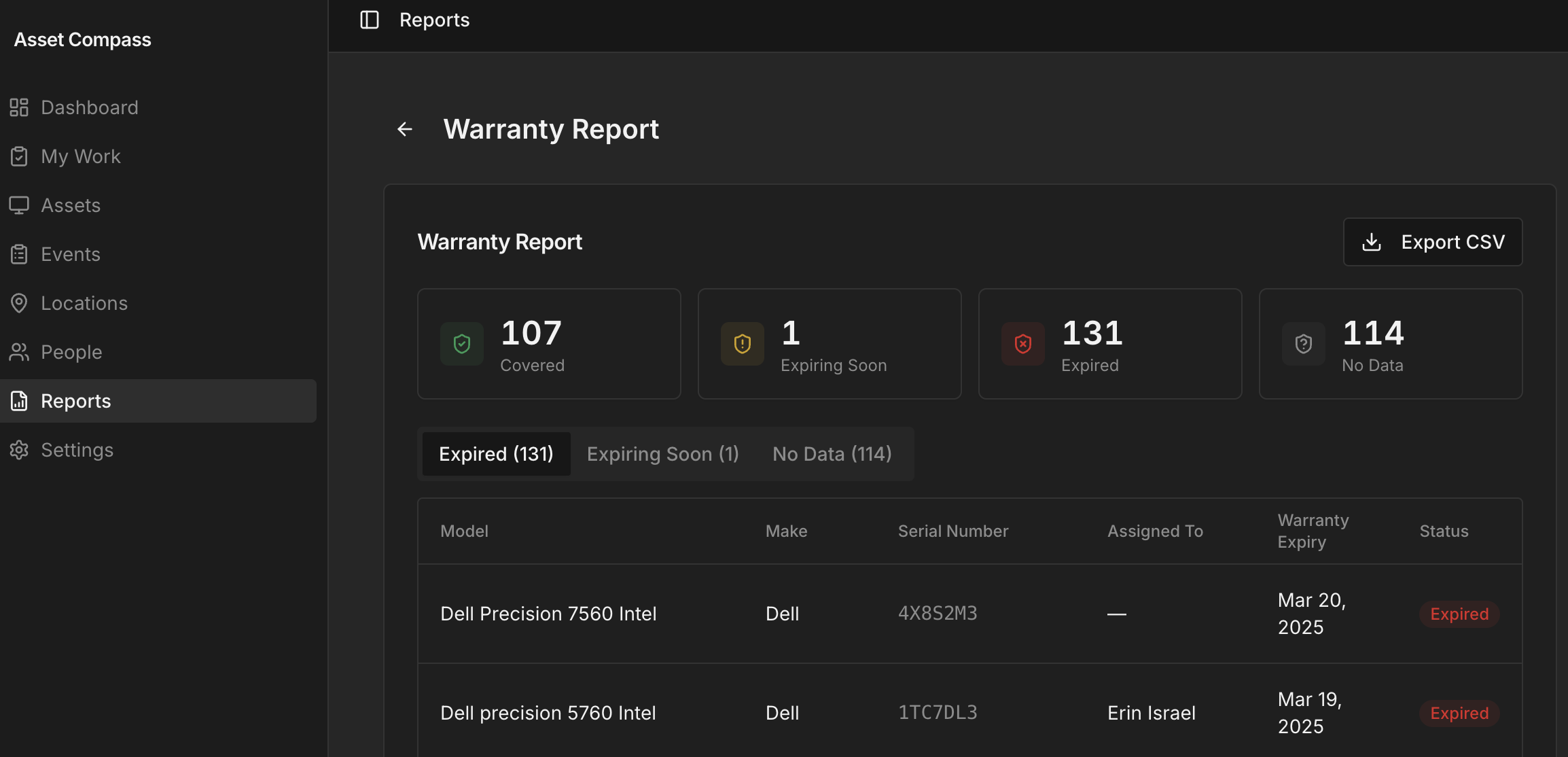Screen dimensions: 1568x757
Task: Click the Warranty Report page heading
Action: click(x=551, y=129)
